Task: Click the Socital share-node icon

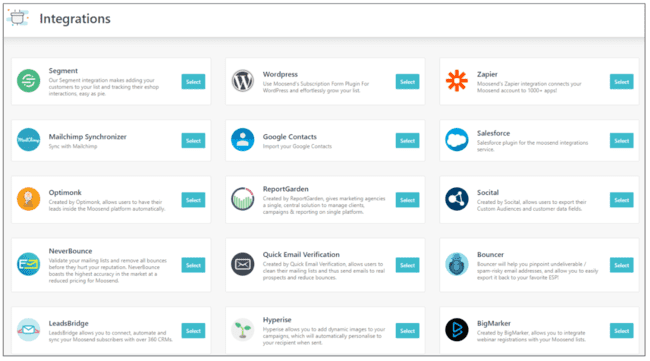Action: point(456,199)
